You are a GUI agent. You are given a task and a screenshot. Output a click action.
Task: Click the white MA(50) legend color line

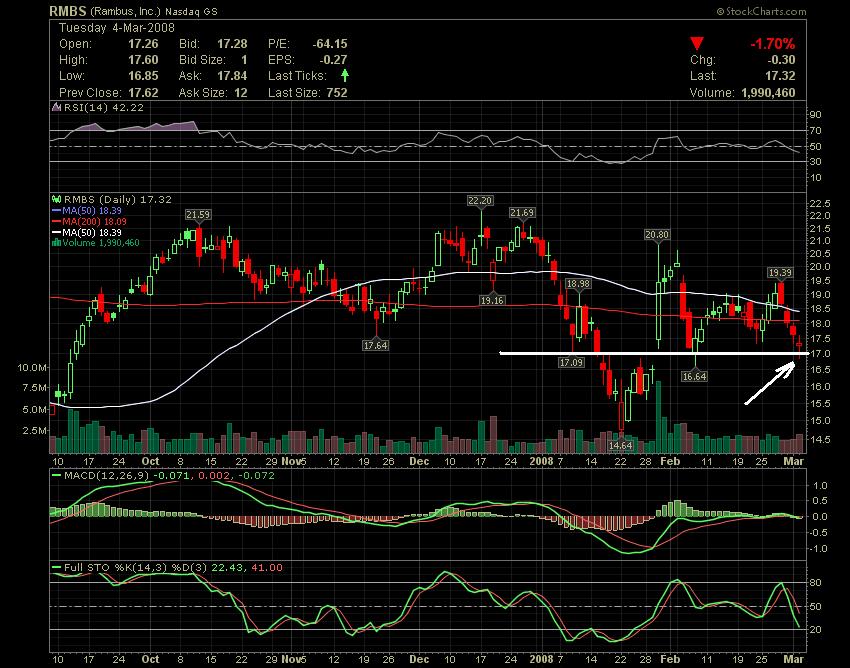point(56,232)
